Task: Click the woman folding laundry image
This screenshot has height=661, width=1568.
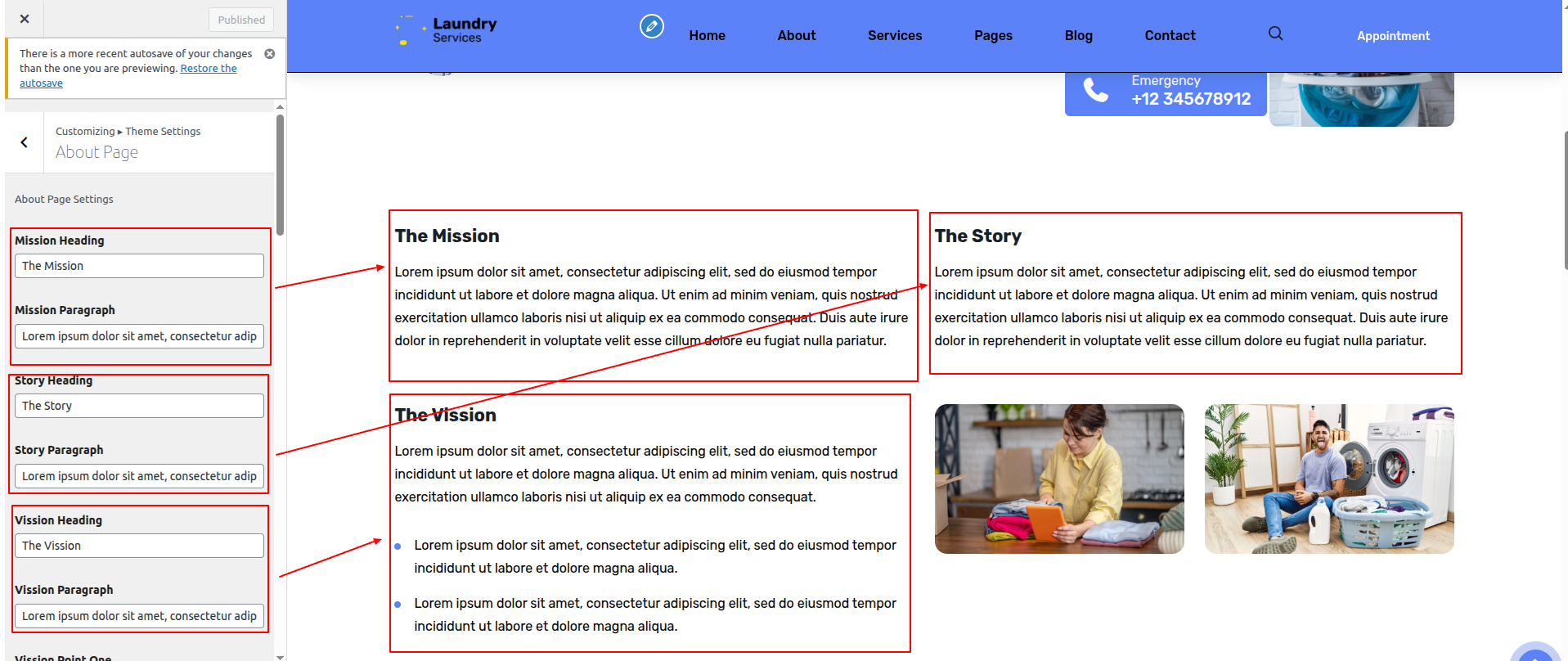Action: 1059,479
